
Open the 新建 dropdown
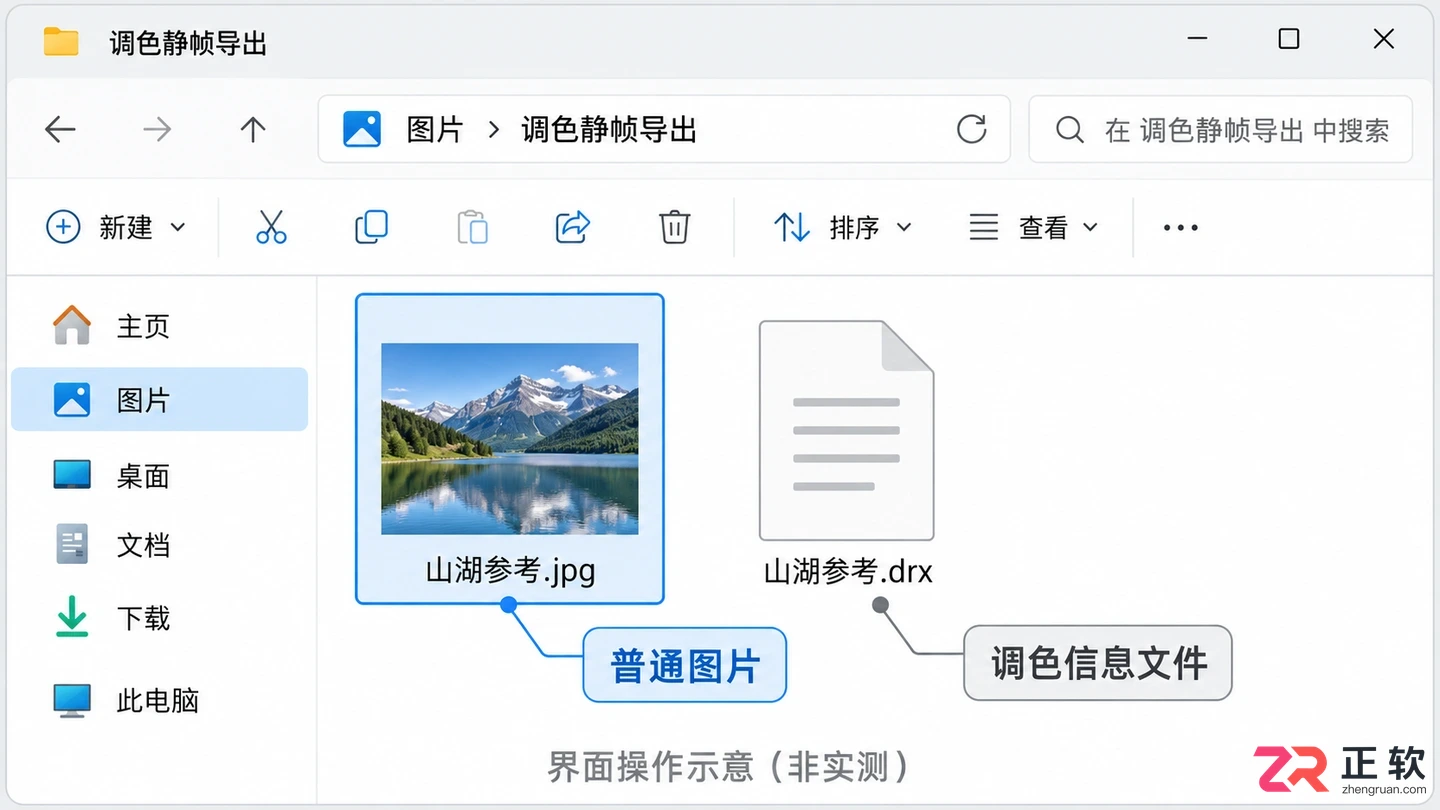(116, 227)
